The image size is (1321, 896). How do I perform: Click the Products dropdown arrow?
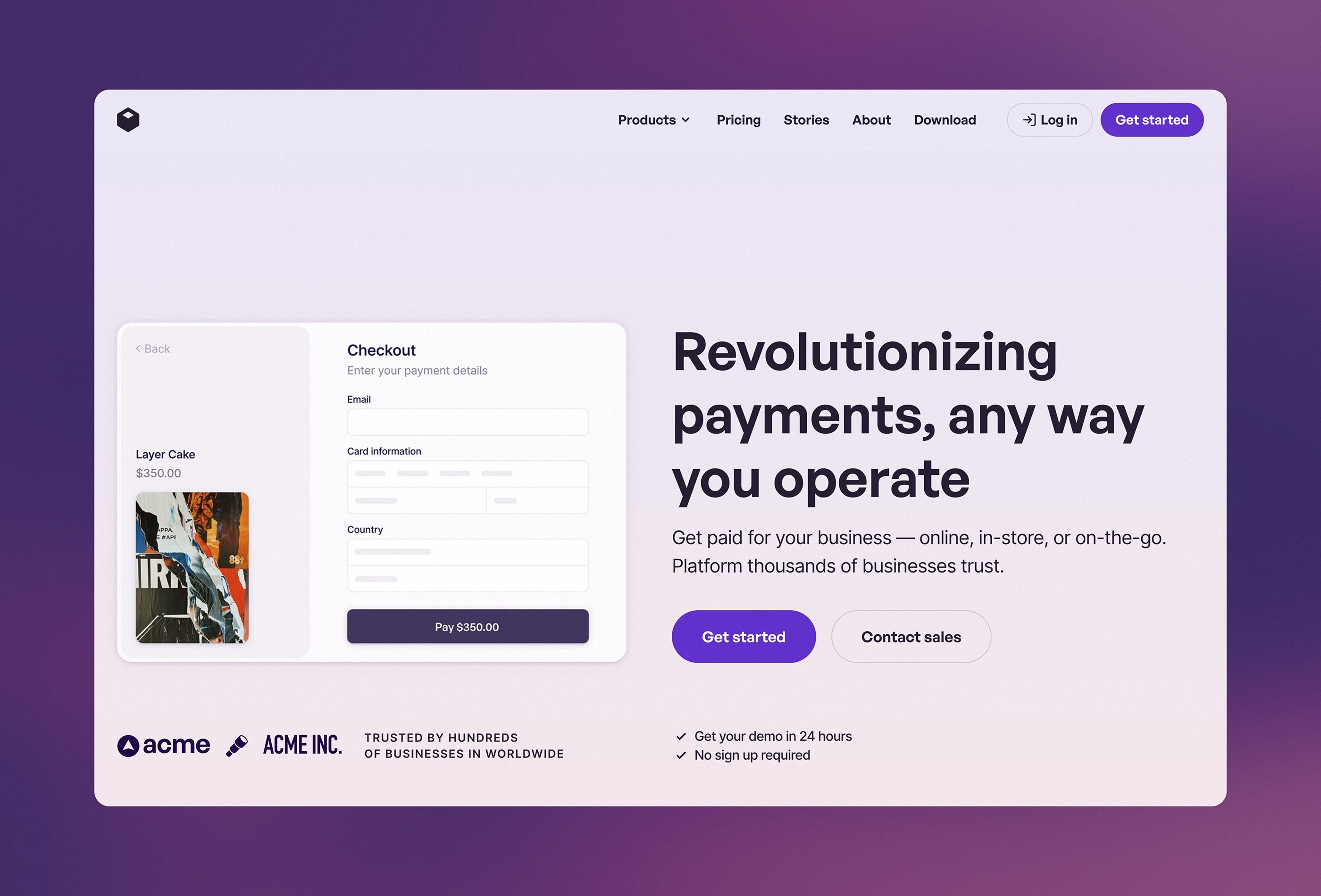688,120
